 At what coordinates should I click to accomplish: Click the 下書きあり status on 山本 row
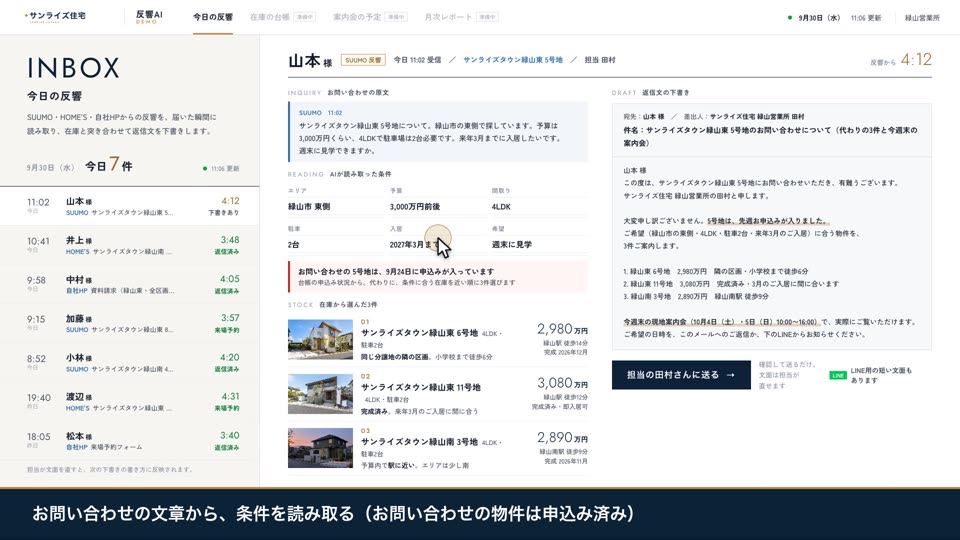pyautogui.click(x=223, y=213)
